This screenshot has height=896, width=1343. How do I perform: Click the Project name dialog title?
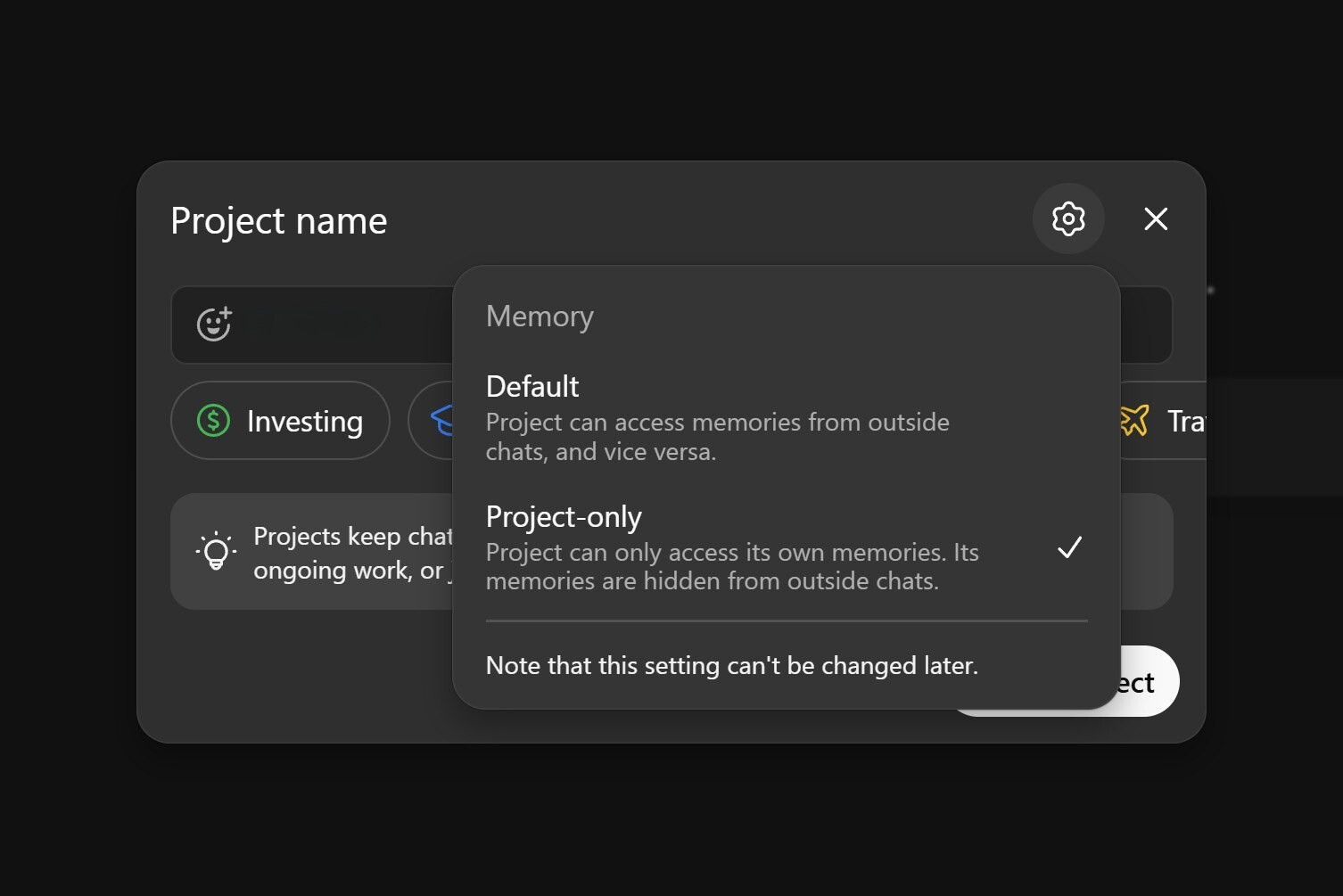(278, 221)
